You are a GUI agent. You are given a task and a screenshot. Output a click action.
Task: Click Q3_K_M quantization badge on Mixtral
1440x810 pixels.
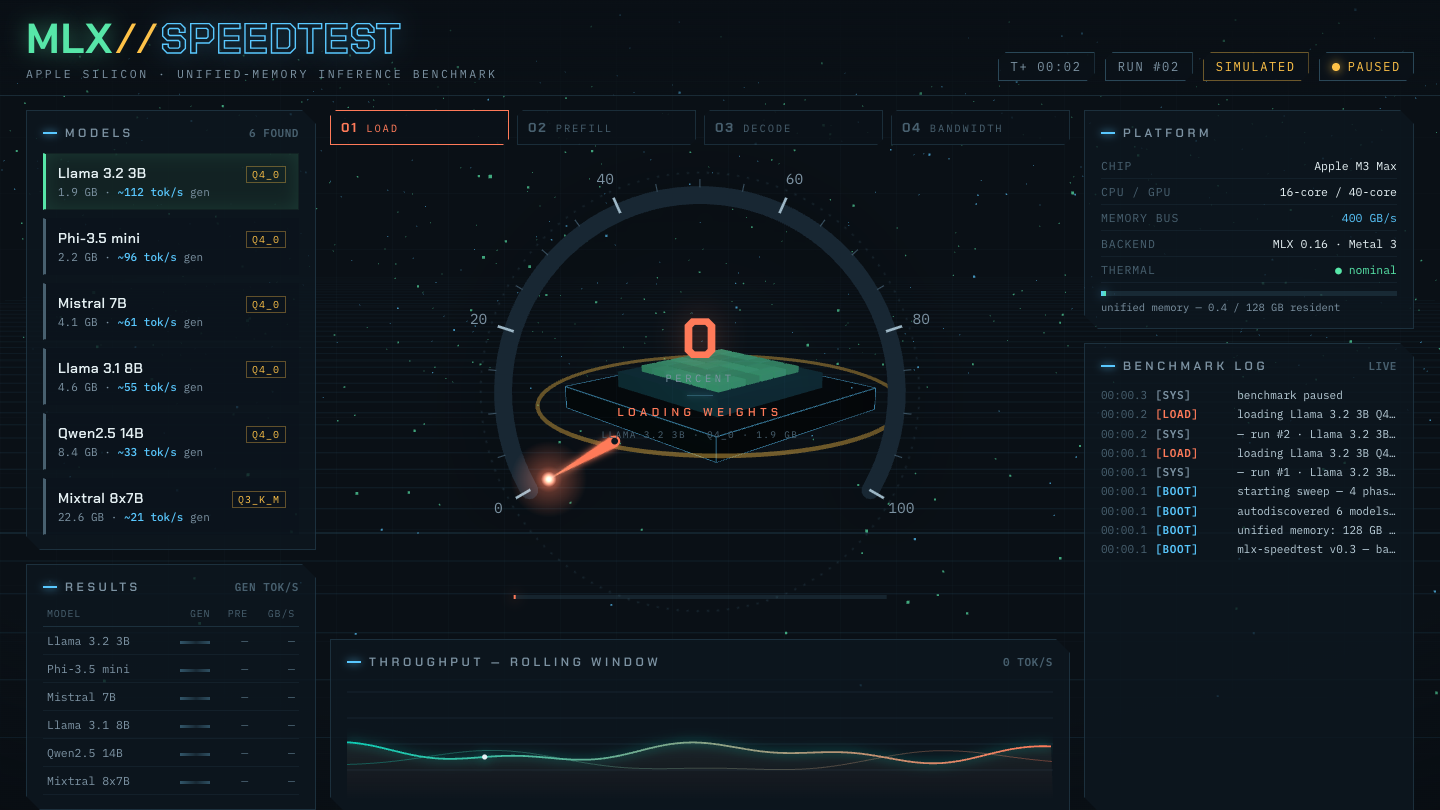(258, 499)
